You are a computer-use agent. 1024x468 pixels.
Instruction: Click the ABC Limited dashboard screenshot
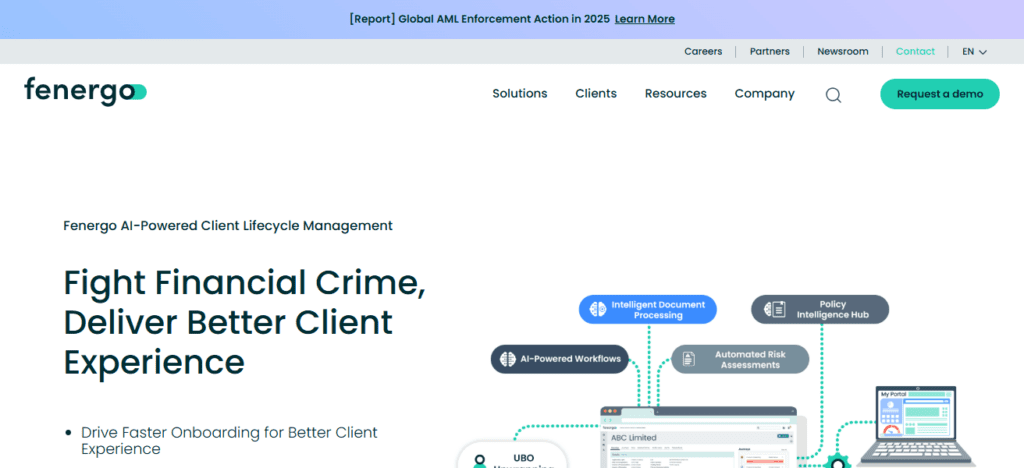click(x=697, y=442)
